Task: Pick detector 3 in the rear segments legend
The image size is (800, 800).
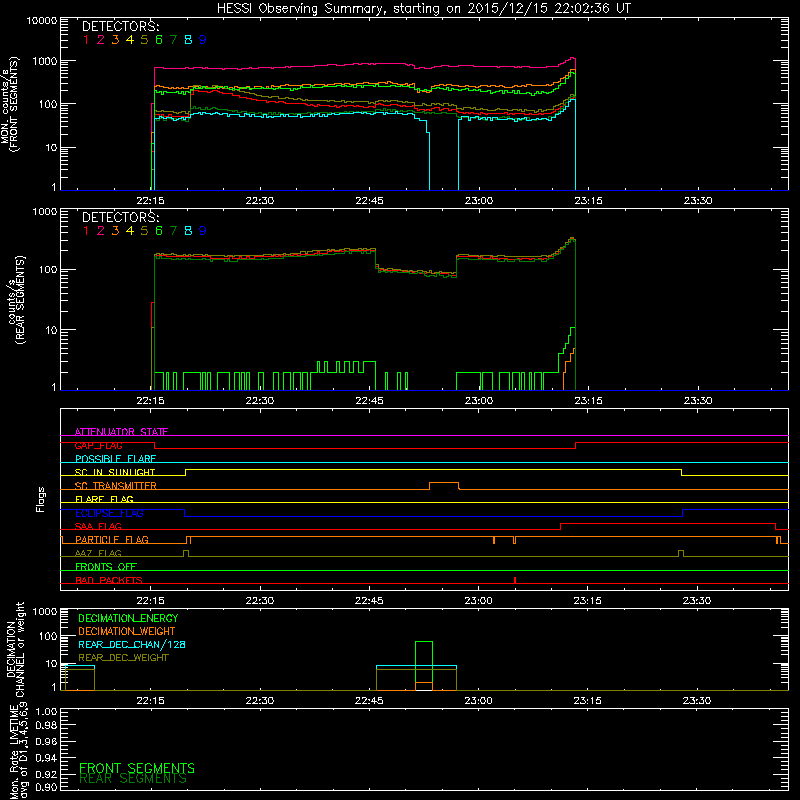Action: tap(115, 231)
